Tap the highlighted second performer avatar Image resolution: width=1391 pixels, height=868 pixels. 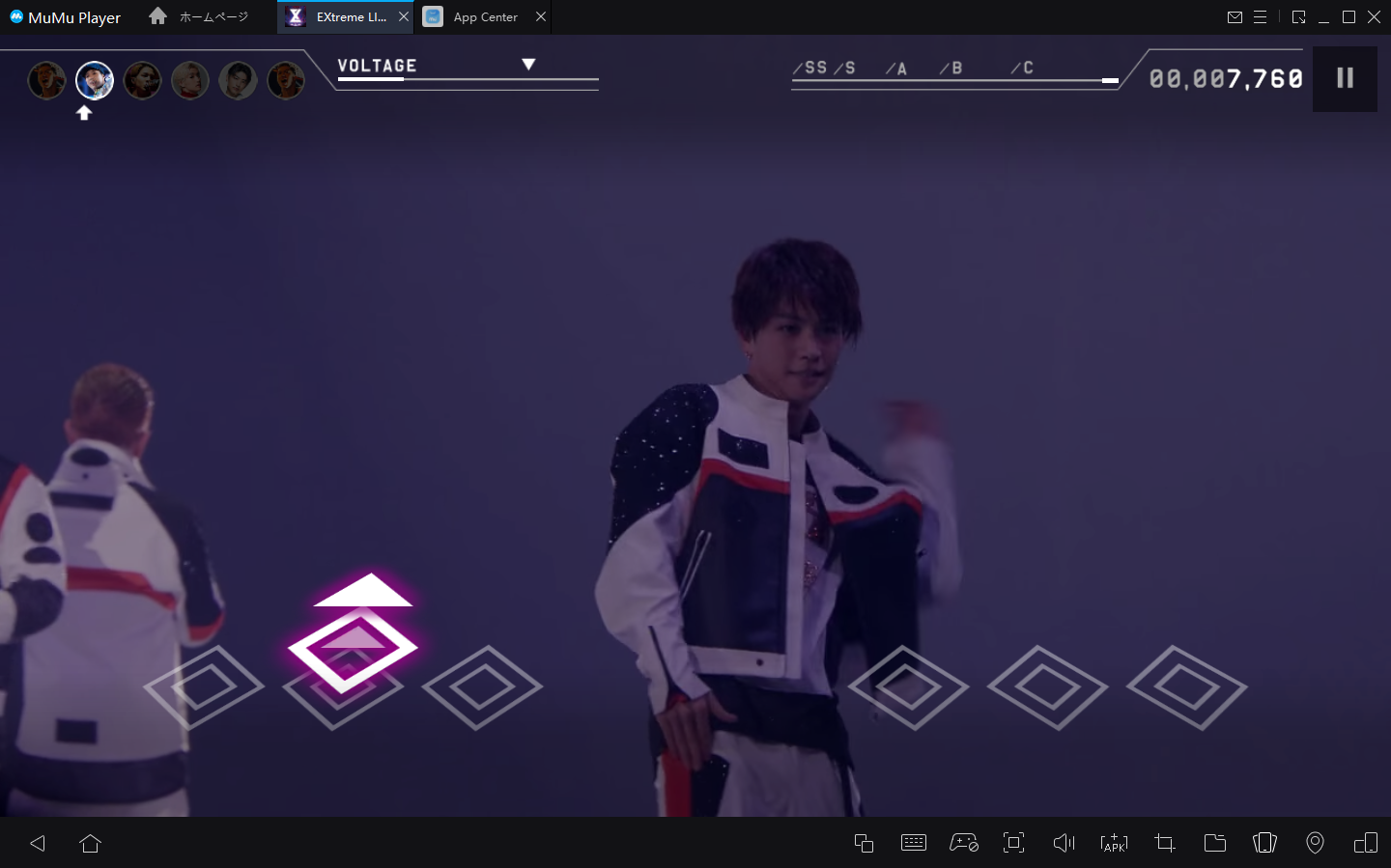click(x=95, y=80)
